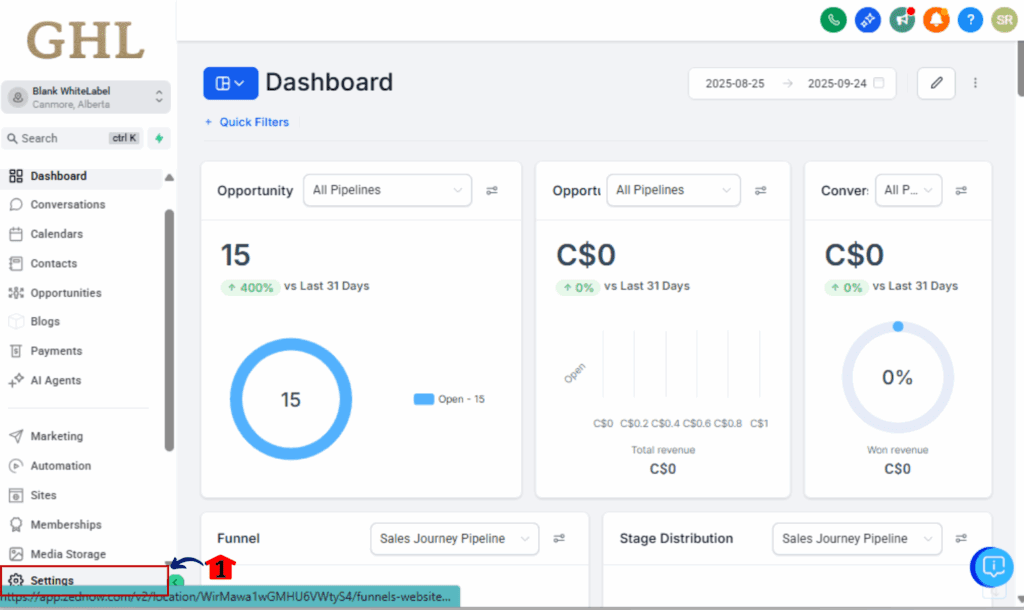This screenshot has height=610, width=1024.
Task: Click the GHL logo
Action: pyautogui.click(x=86, y=40)
